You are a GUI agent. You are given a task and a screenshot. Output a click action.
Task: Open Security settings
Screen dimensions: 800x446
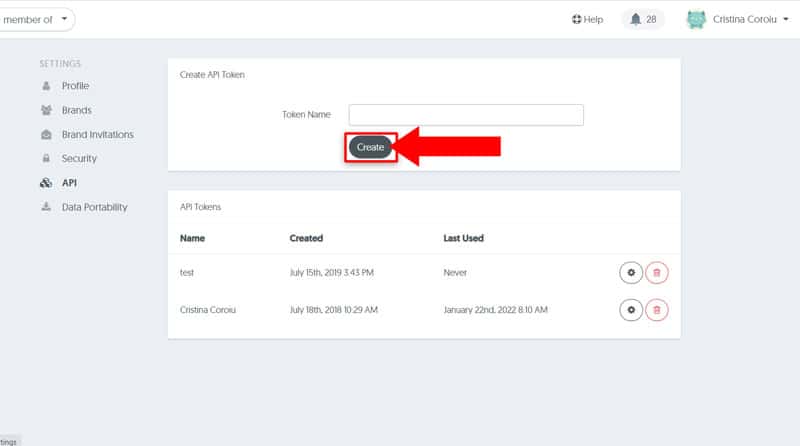pyautogui.click(x=79, y=159)
